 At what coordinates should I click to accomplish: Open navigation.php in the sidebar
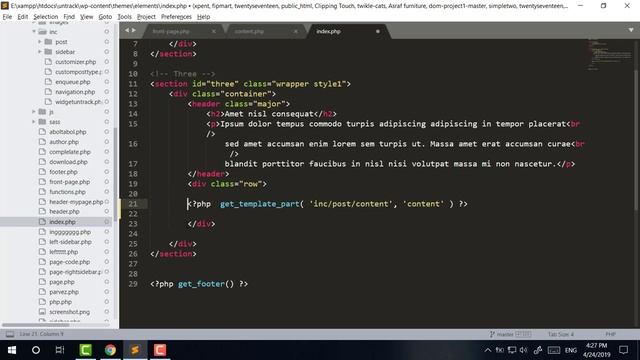pyautogui.click(x=75, y=92)
